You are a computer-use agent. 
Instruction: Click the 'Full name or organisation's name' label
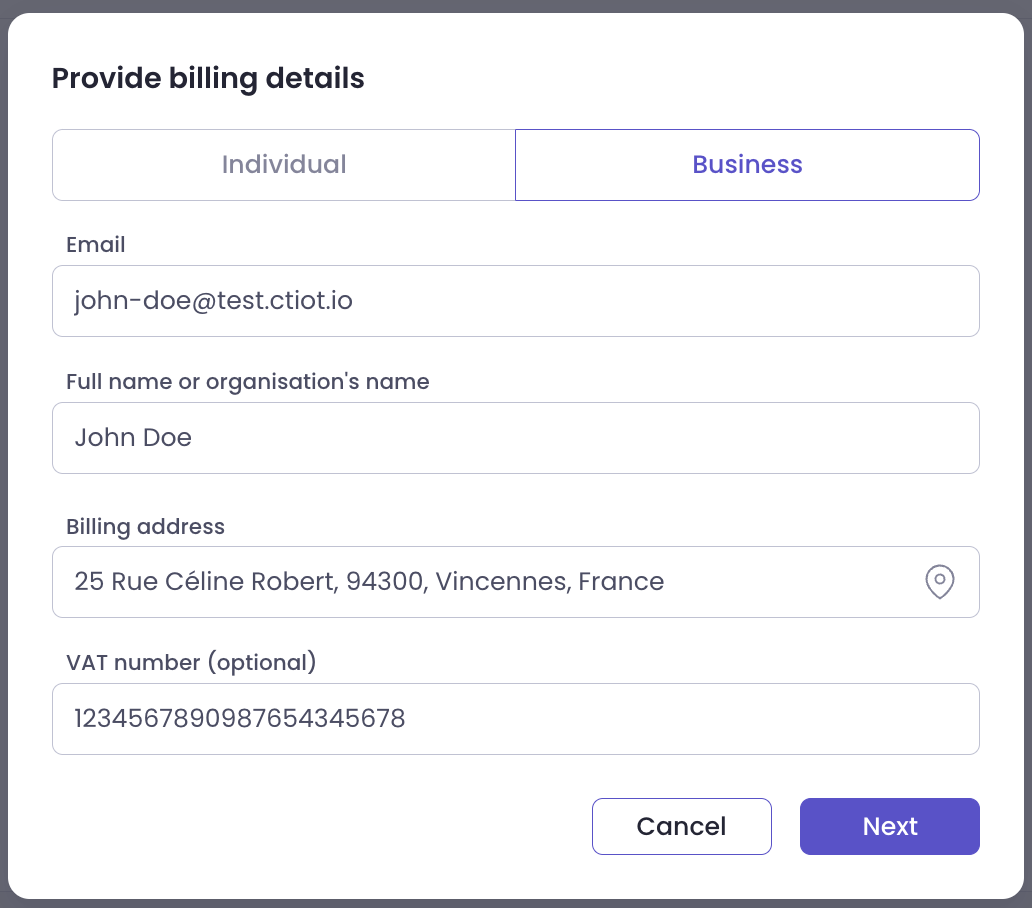point(247,382)
